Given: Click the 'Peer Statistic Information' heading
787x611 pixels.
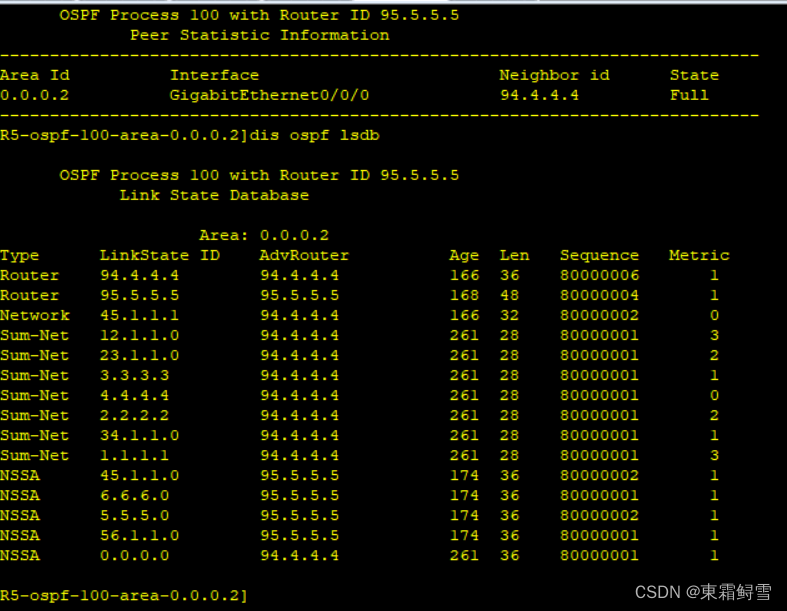Looking at the screenshot, I should point(259,35).
